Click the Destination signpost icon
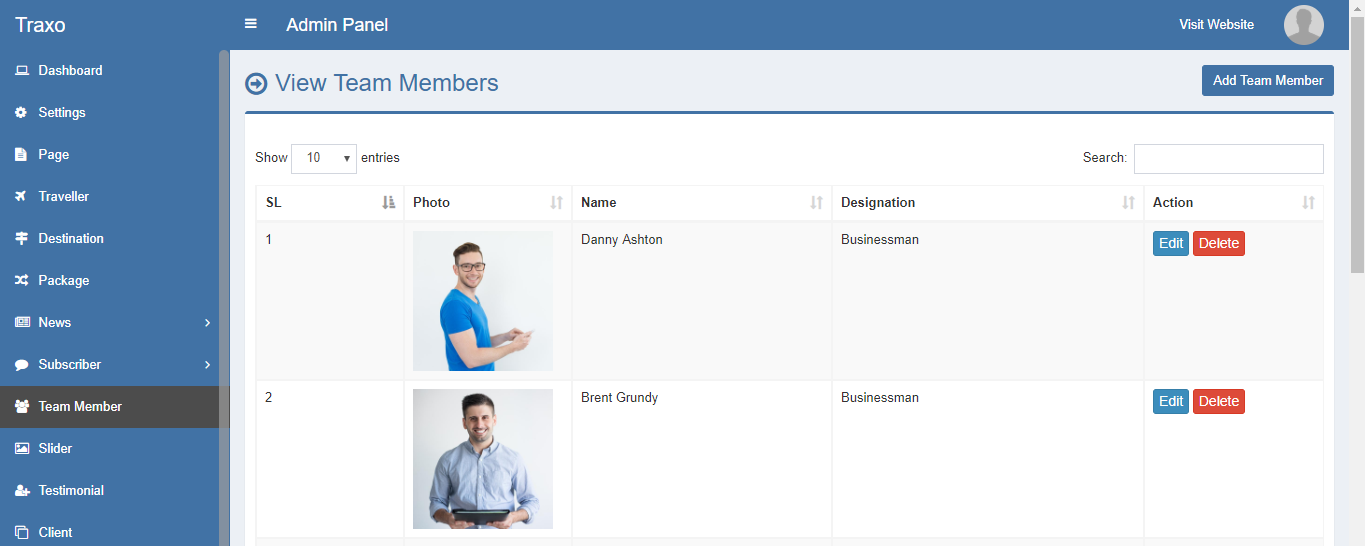This screenshot has width=1365, height=546. (21, 239)
